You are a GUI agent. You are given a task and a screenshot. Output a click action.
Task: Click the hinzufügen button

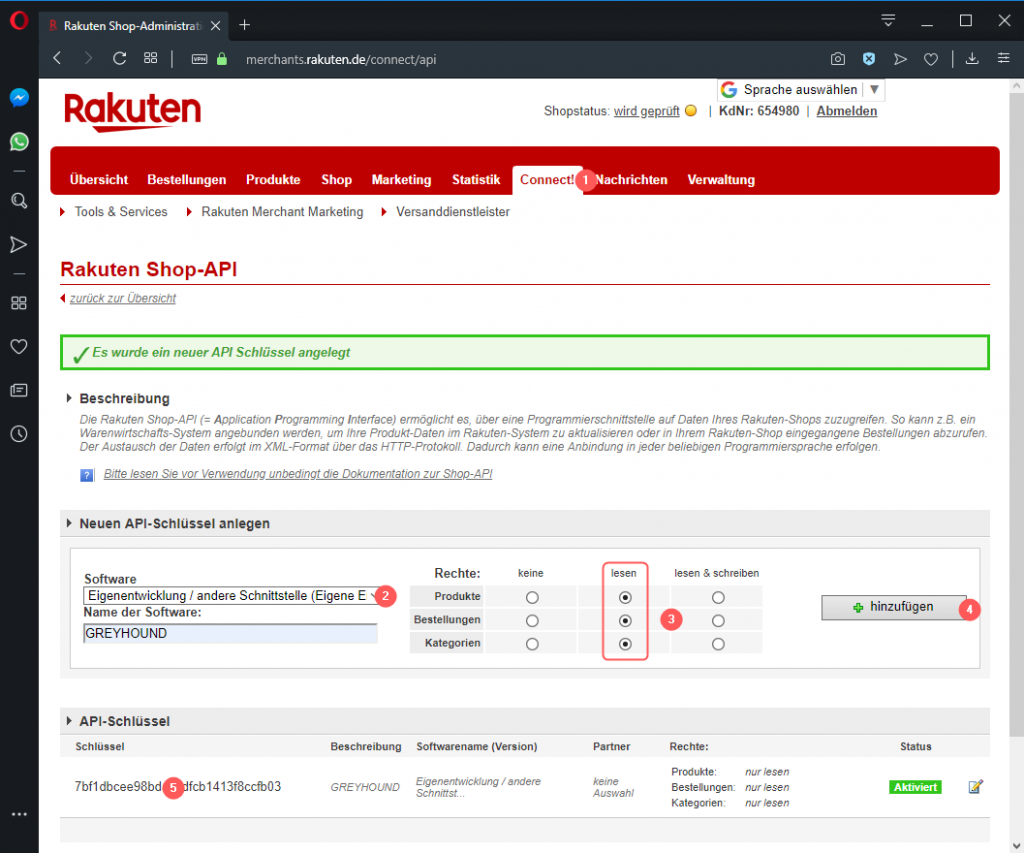point(893,607)
